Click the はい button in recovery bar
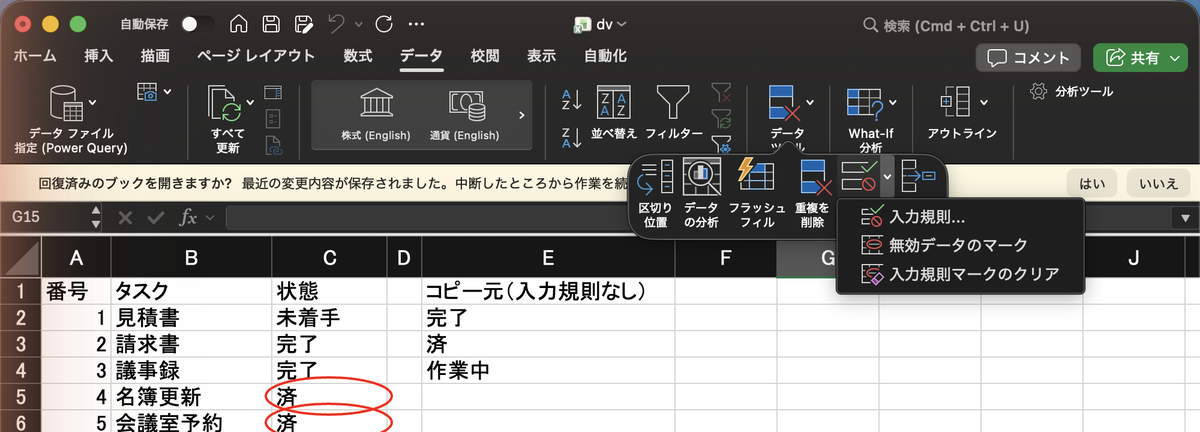 pos(1092,184)
